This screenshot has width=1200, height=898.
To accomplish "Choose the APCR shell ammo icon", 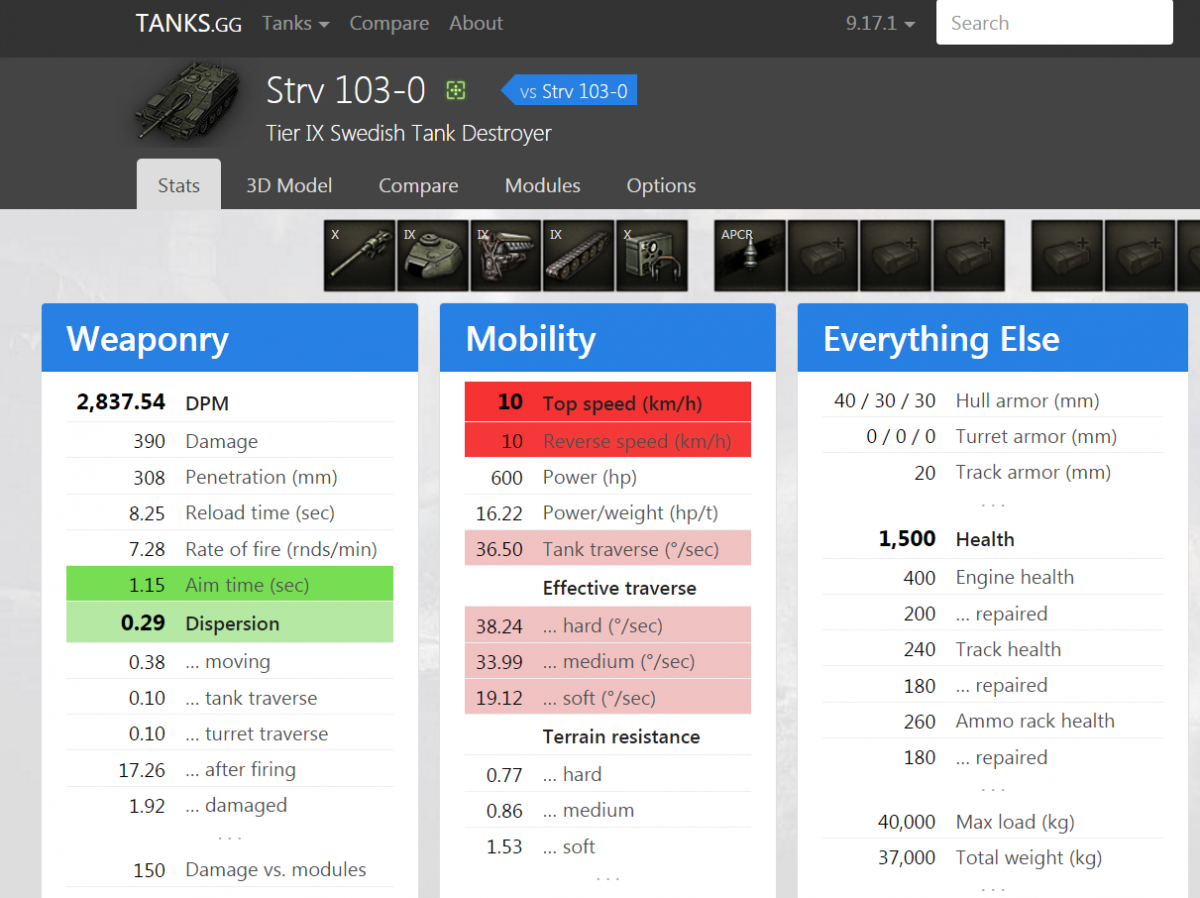I will point(750,256).
